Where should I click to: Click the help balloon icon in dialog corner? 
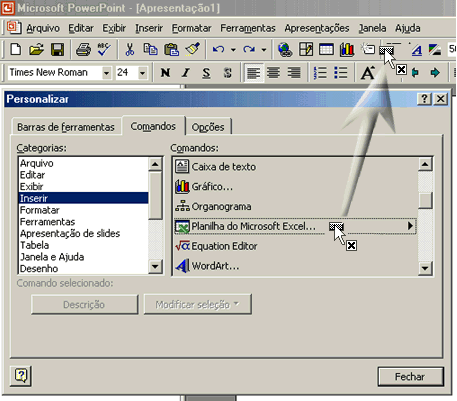coord(21,376)
